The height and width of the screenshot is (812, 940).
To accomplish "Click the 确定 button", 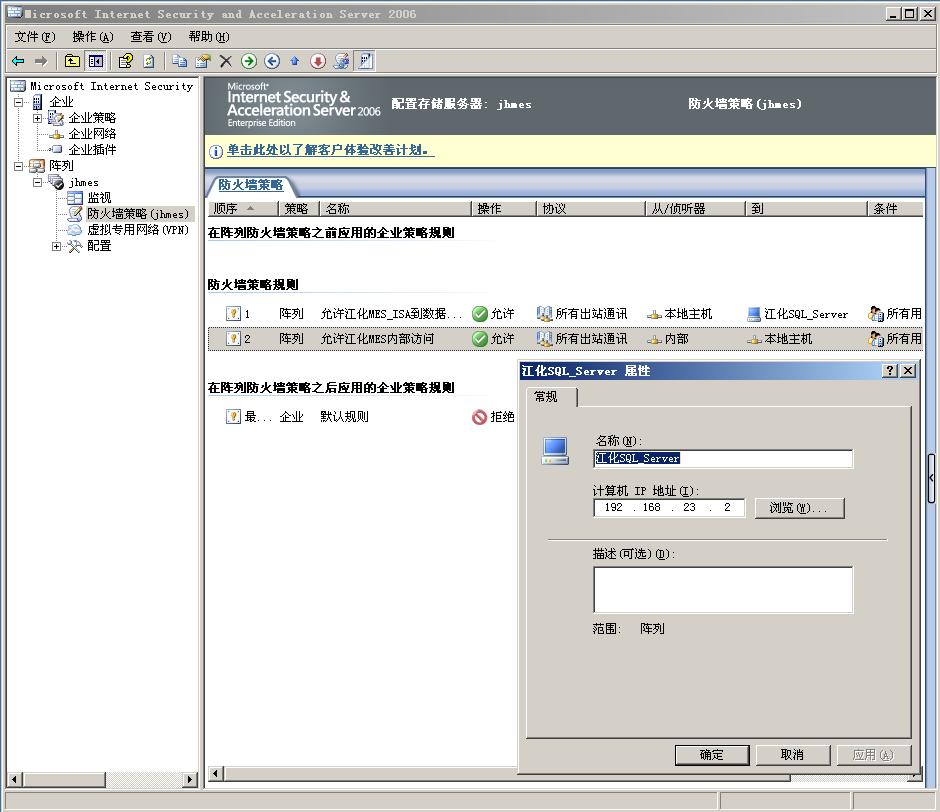I will point(712,755).
